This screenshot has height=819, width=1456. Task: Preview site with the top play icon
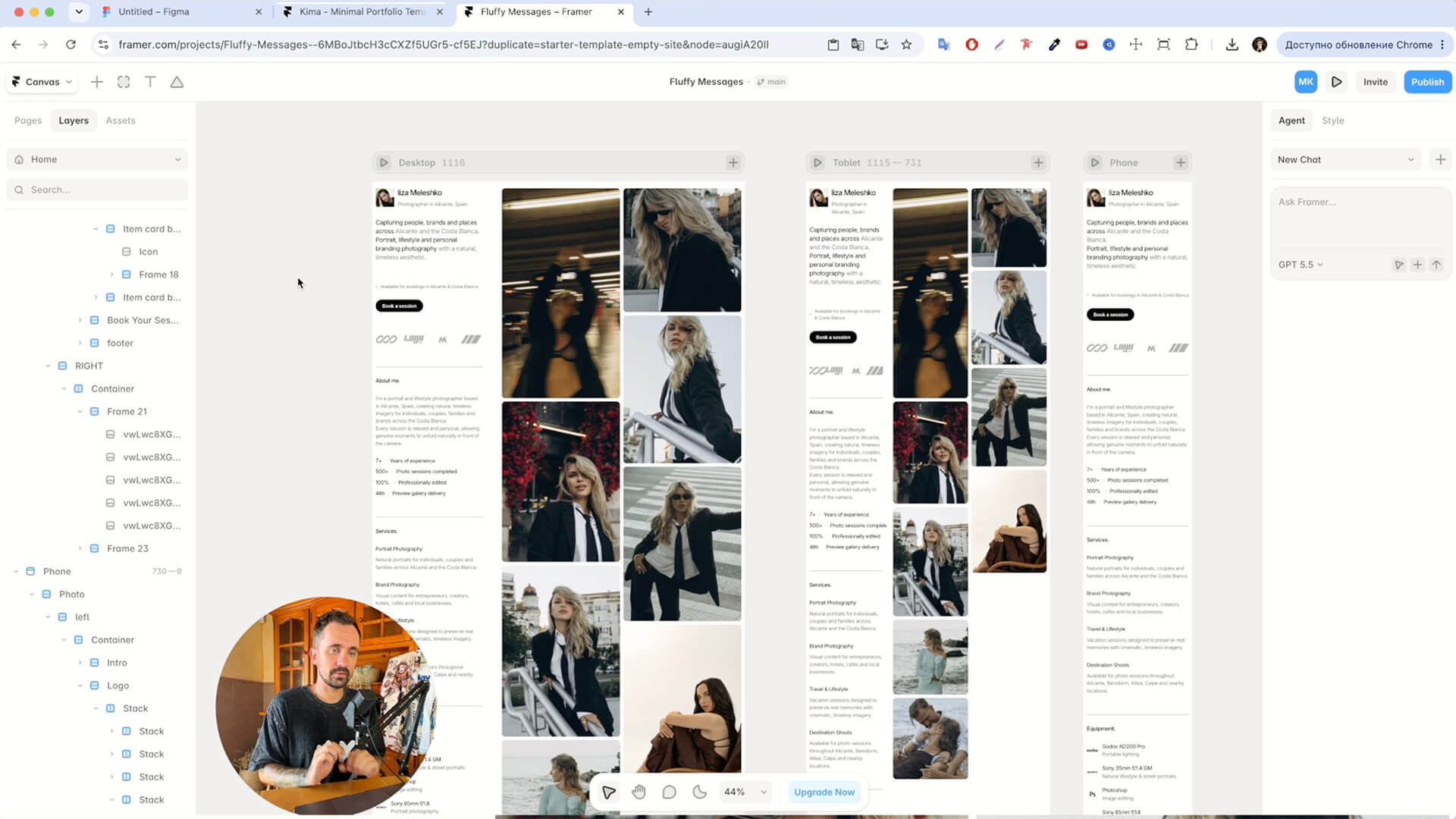coord(1337,82)
